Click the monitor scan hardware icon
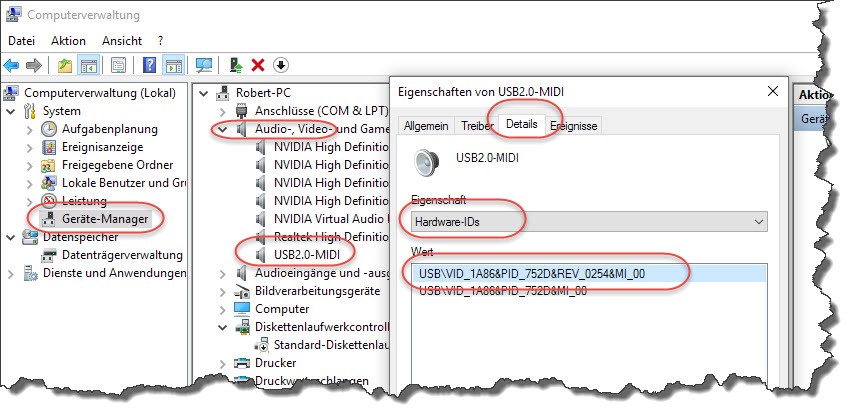The image size is (859, 420). (204, 66)
